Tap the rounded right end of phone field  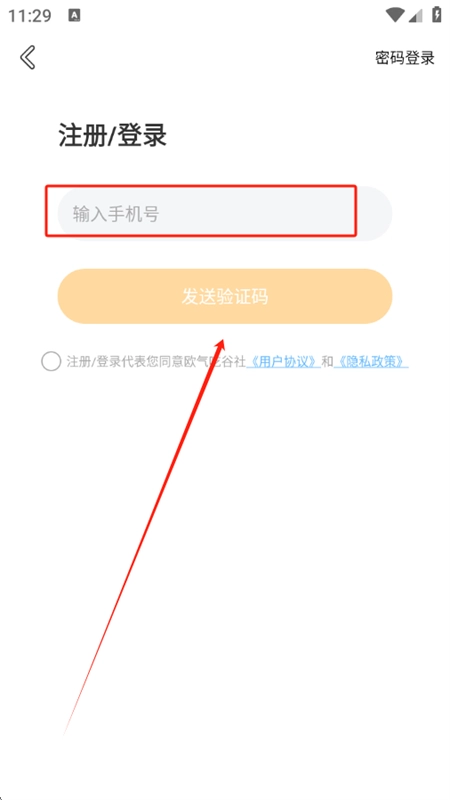375,213
